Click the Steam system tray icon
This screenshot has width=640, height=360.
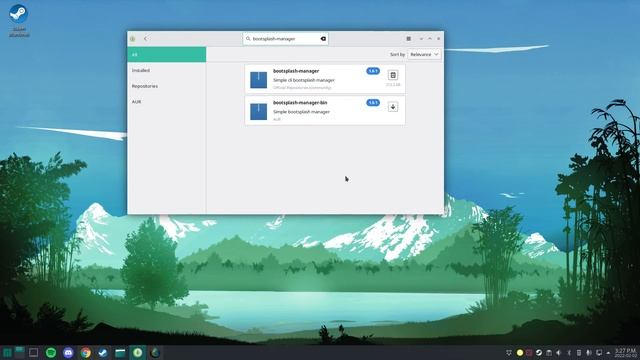click(x=539, y=353)
